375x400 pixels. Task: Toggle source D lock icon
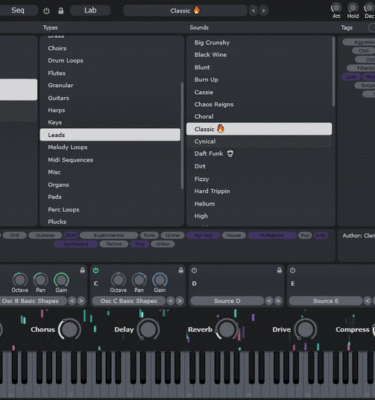[x=279, y=270]
